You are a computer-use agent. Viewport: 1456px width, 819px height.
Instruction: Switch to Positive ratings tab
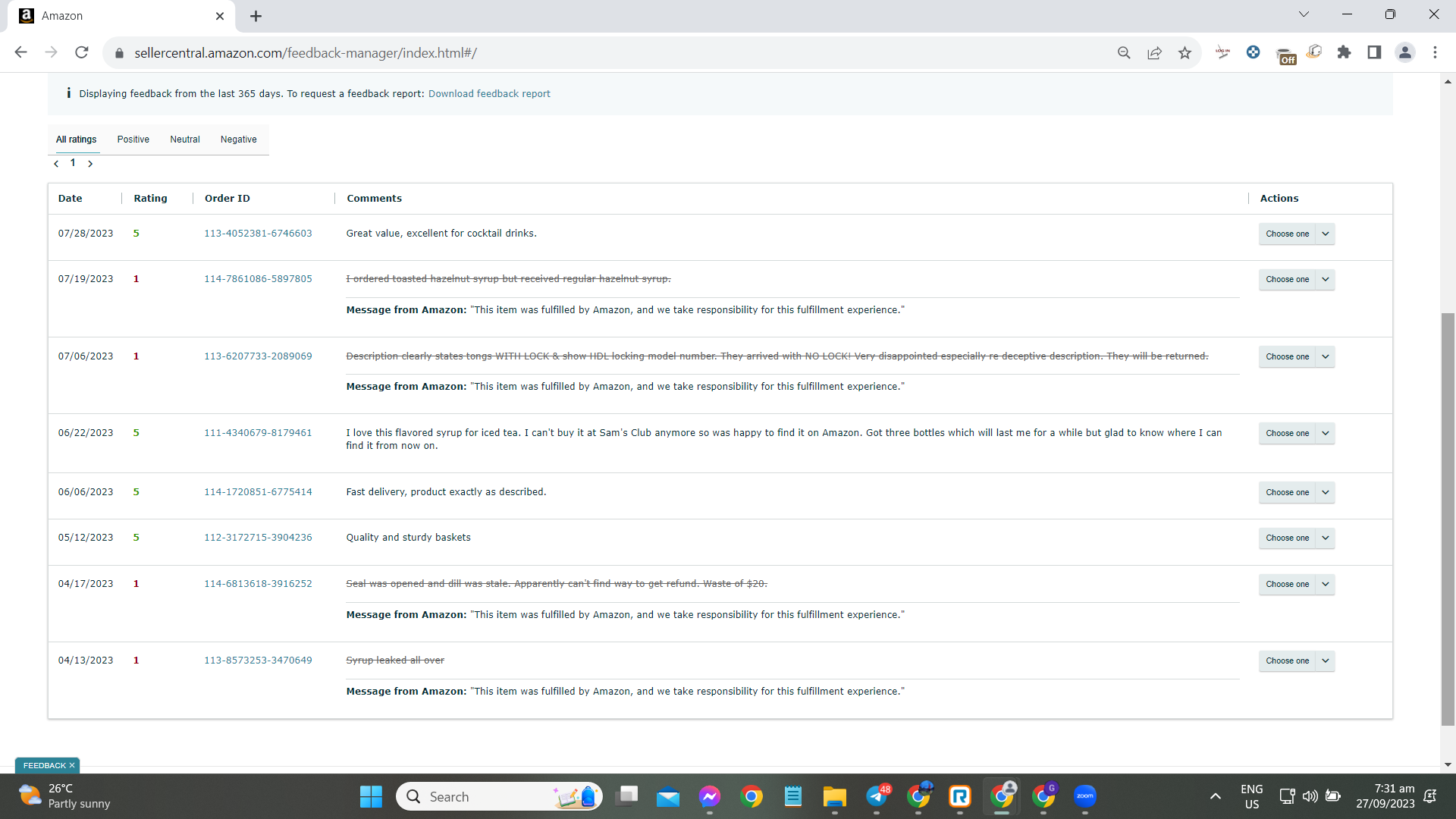[x=133, y=140]
